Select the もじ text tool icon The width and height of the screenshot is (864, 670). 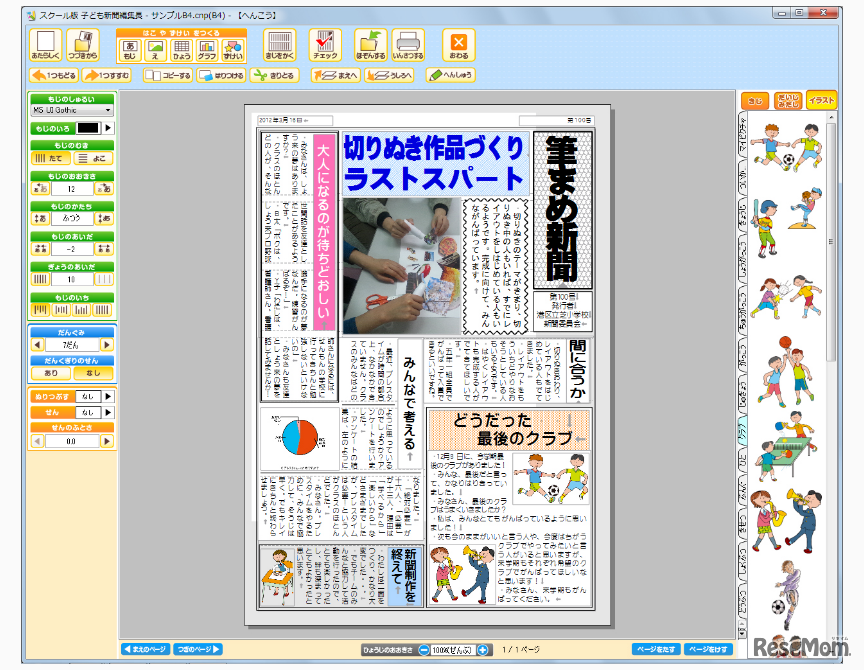(128, 48)
